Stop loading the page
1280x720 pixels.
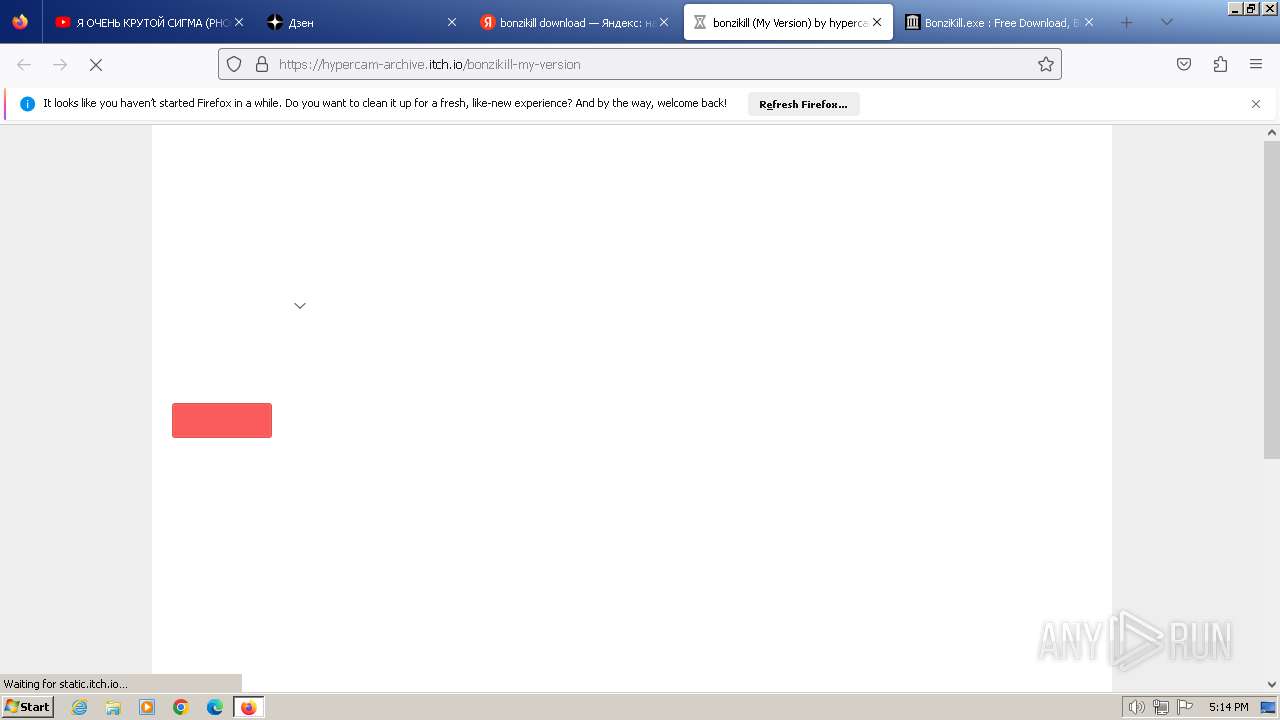(96, 64)
